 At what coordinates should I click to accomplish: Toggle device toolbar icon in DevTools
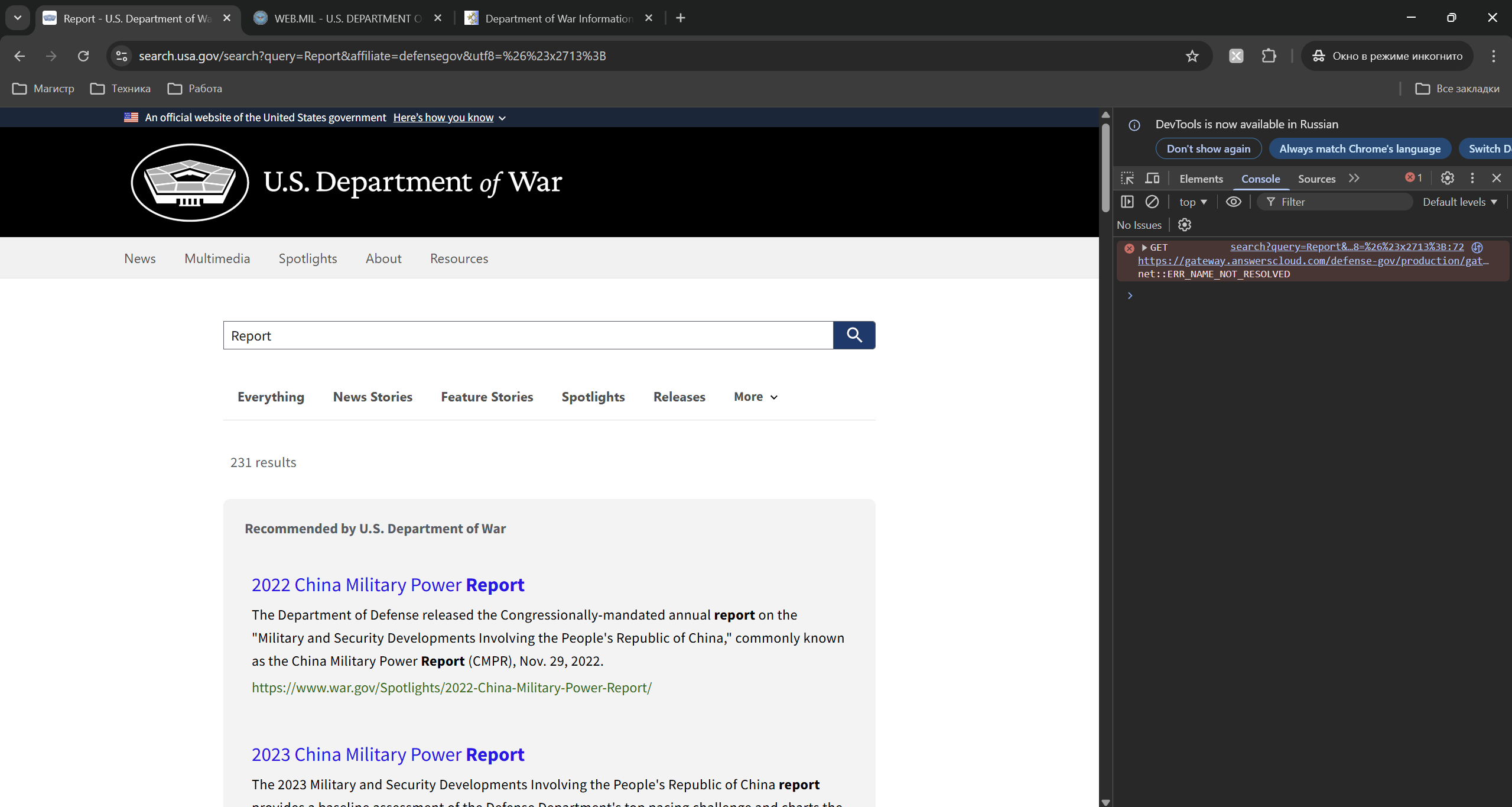(x=1152, y=178)
